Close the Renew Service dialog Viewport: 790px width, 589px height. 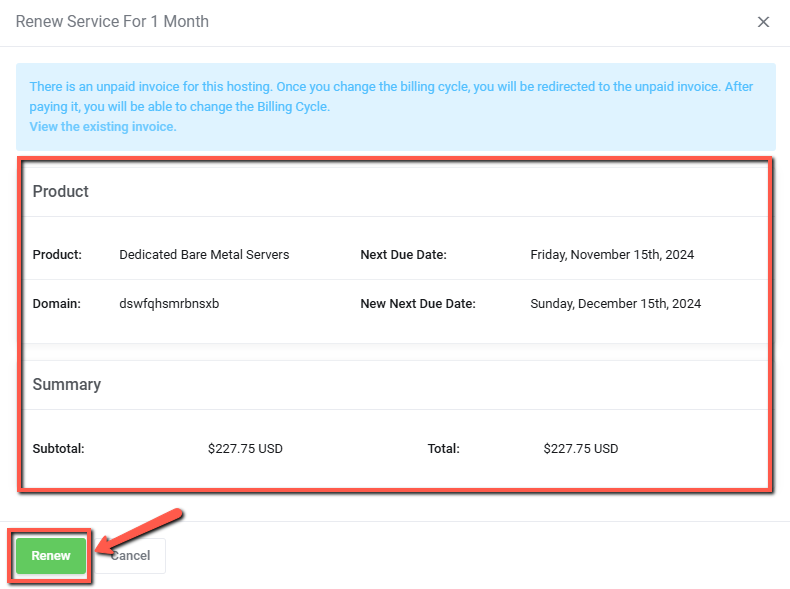(763, 22)
